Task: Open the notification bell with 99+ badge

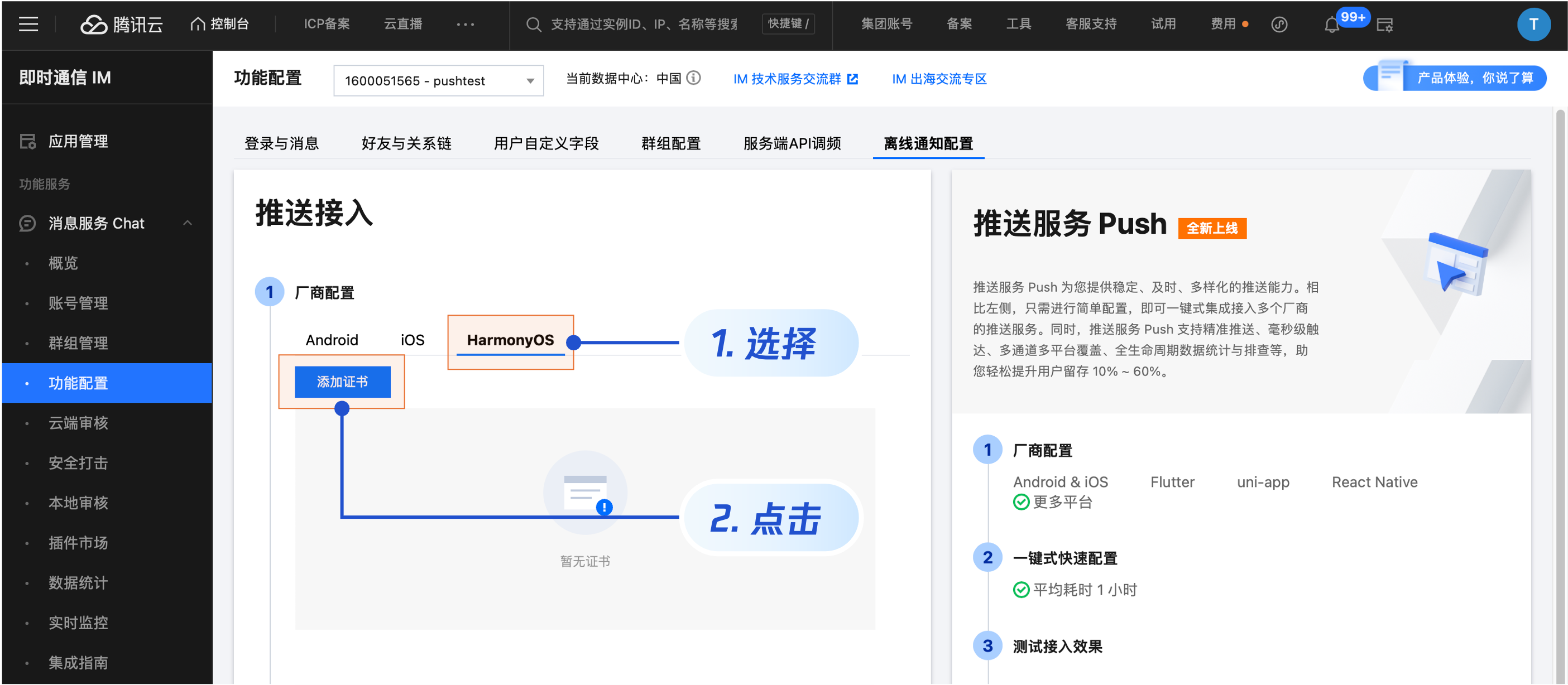Action: click(x=1331, y=25)
